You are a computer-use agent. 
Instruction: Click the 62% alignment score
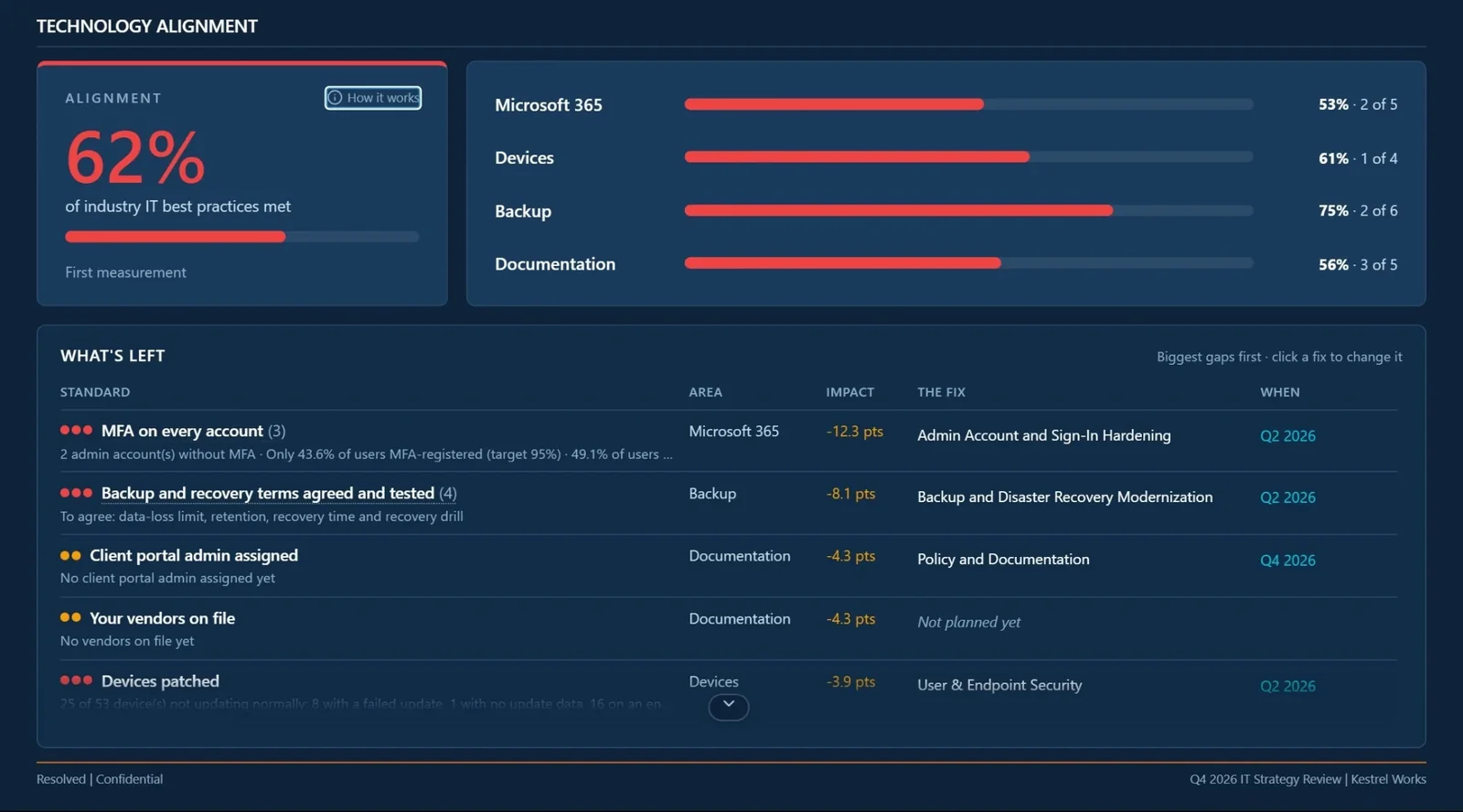[x=135, y=157]
